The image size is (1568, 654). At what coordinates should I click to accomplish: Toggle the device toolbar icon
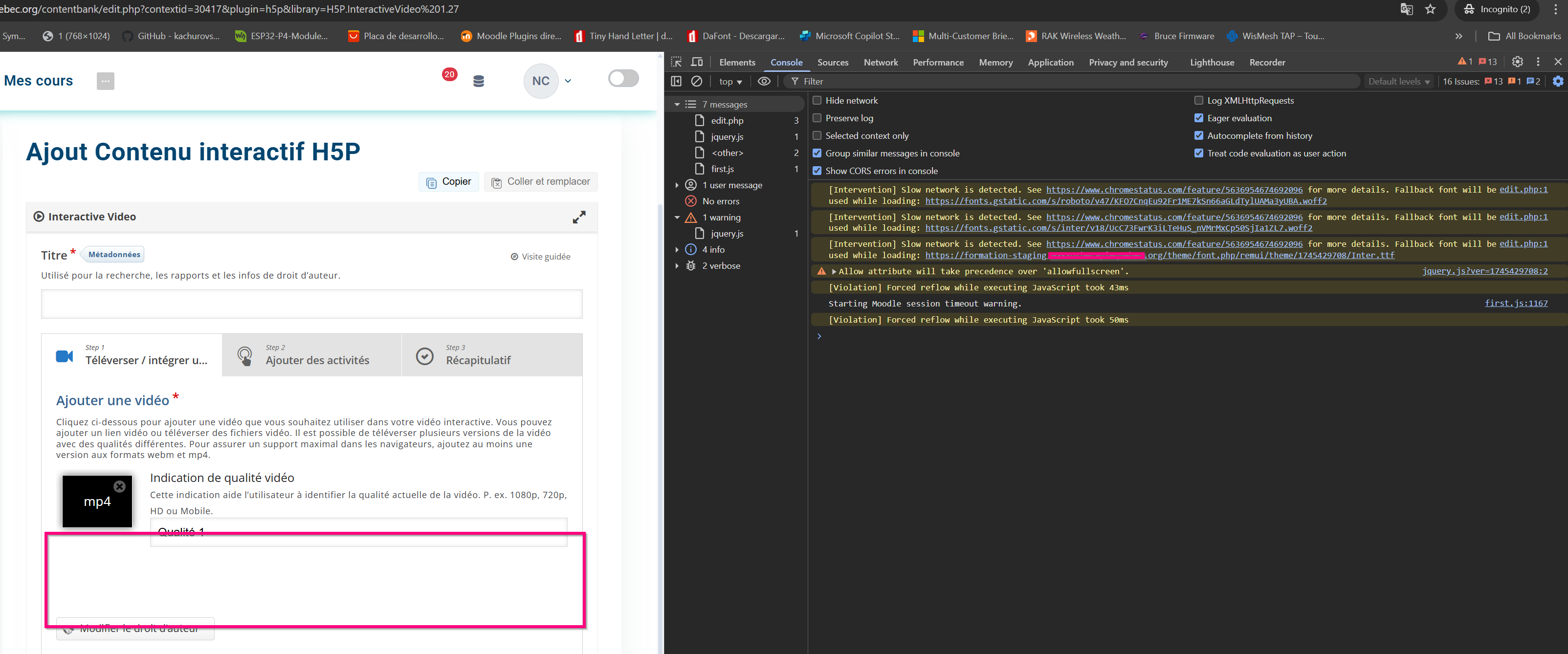pyautogui.click(x=697, y=62)
